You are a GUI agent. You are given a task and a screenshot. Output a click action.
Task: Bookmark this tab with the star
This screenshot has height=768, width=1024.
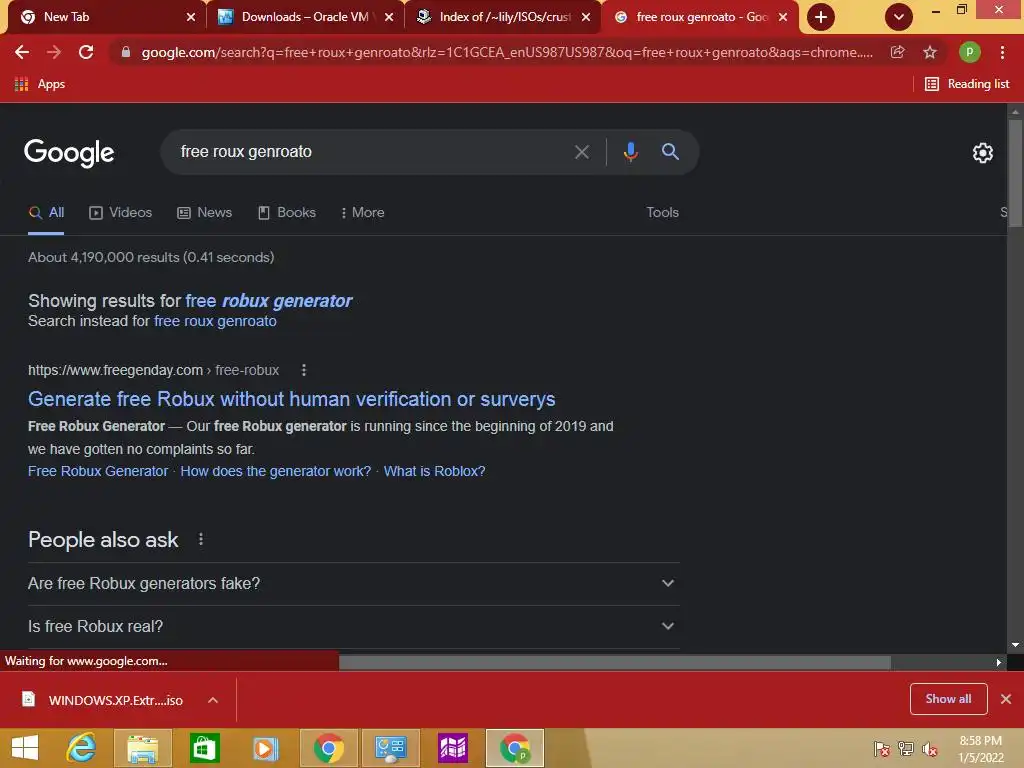(930, 52)
